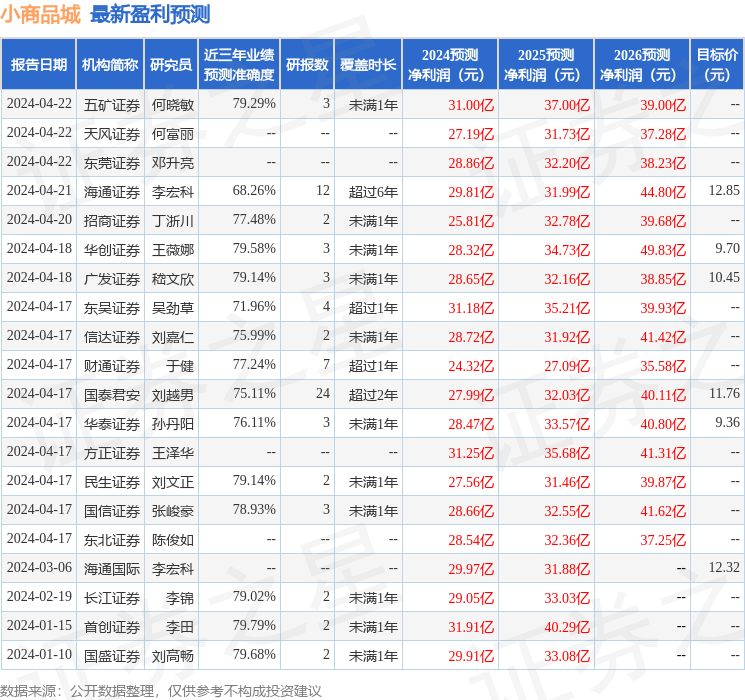Click researcher name 嵇文欣
This screenshot has width=745, height=700.
pyautogui.click(x=173, y=279)
